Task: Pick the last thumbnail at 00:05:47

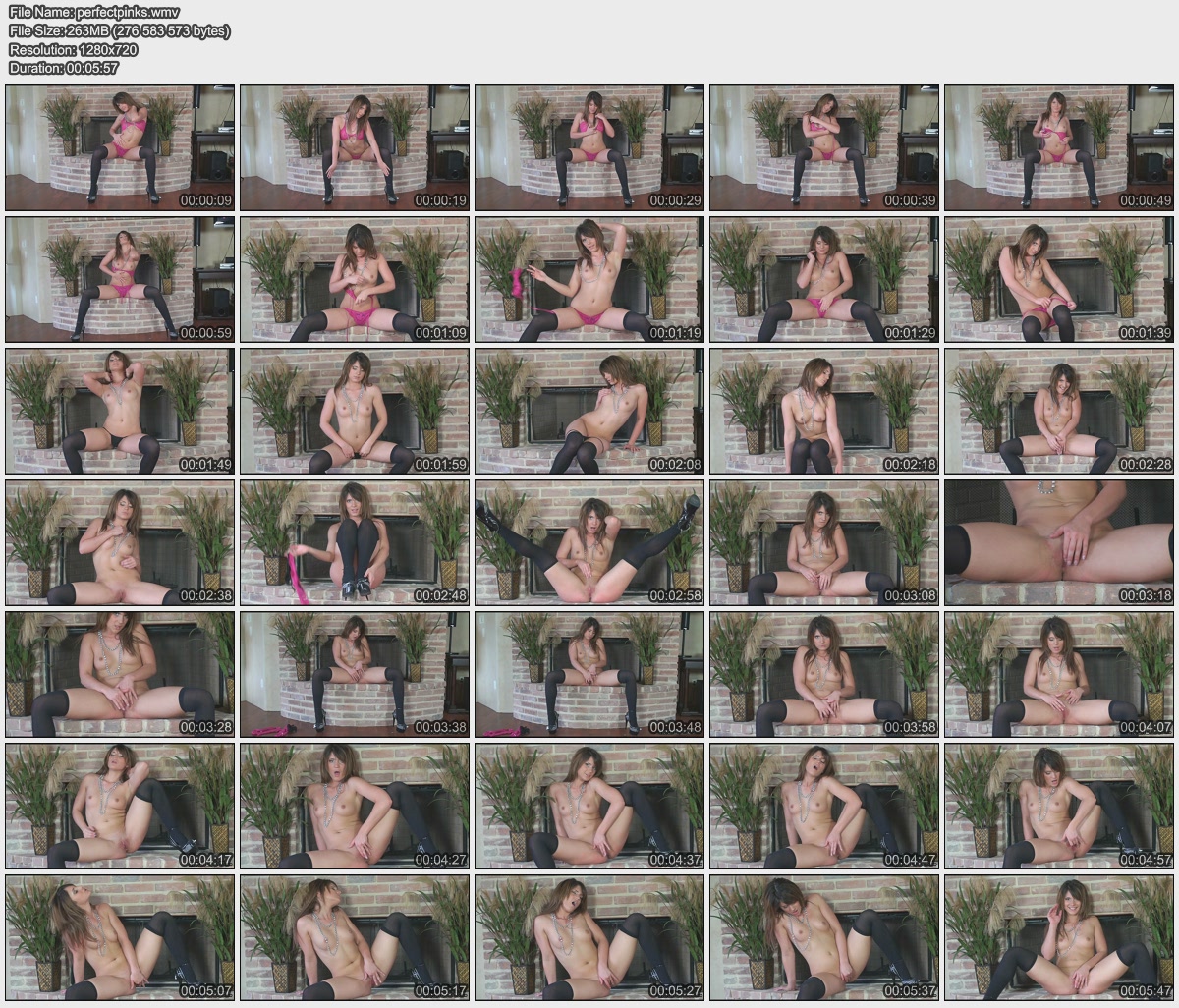Action: tap(1059, 937)
